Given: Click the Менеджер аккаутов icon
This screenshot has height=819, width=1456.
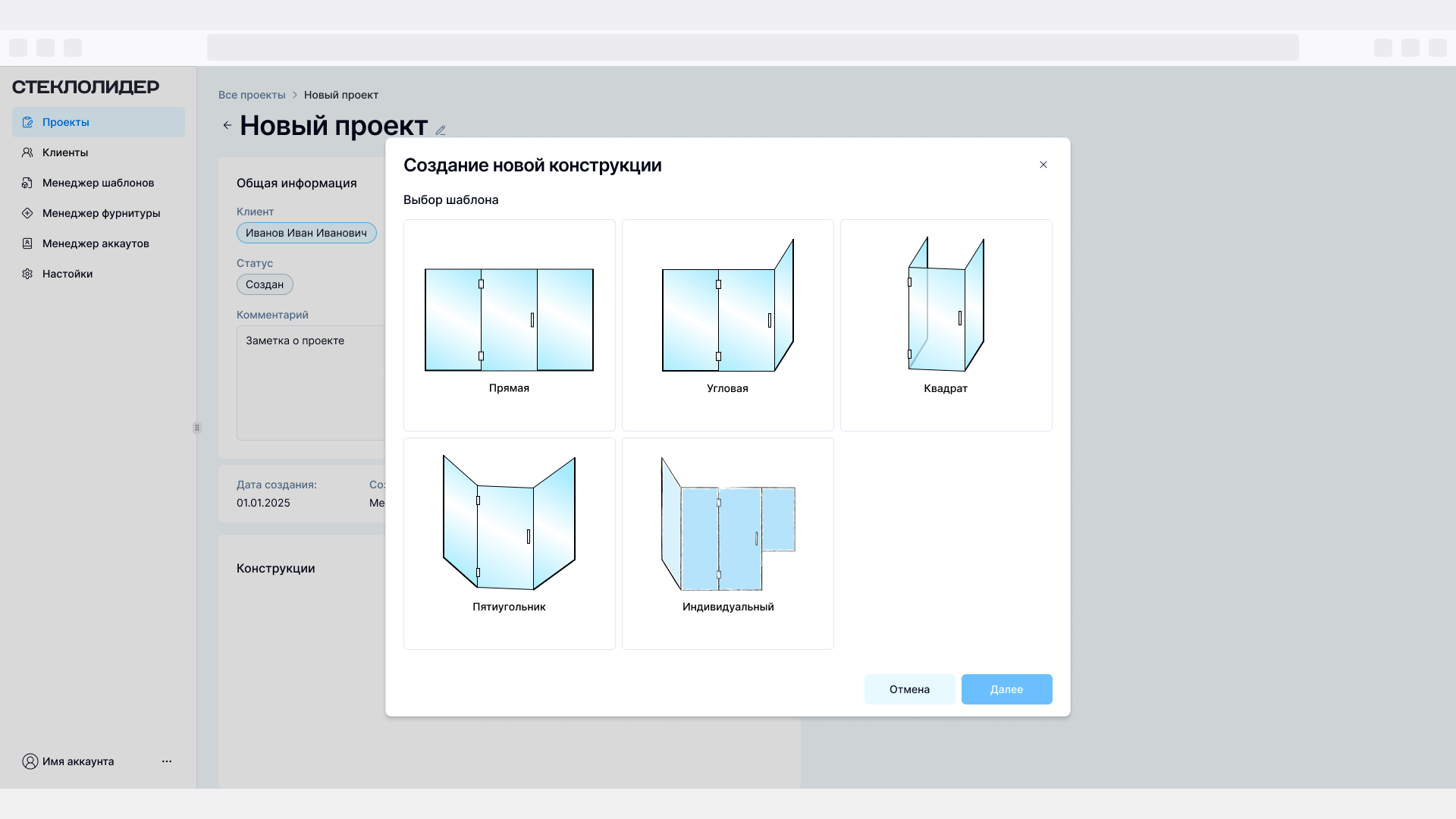Looking at the screenshot, I should click(x=27, y=243).
